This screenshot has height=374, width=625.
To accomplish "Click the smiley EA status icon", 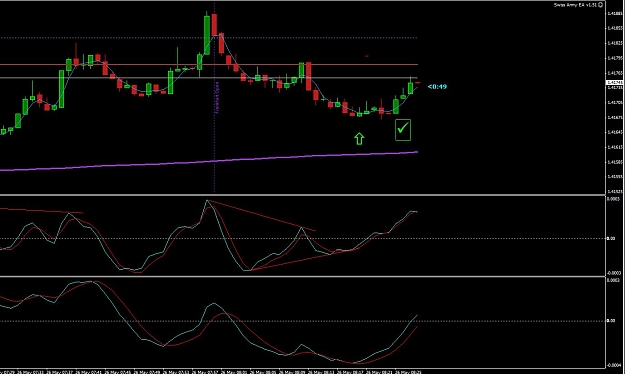I will [x=600, y=5].
